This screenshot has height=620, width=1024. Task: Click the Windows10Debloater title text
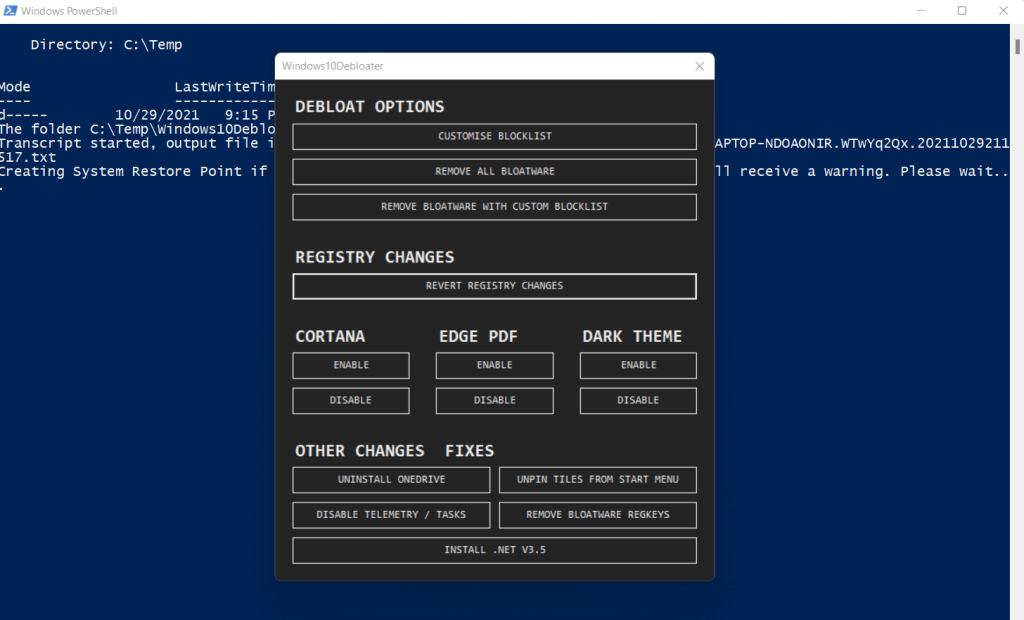tap(332, 66)
